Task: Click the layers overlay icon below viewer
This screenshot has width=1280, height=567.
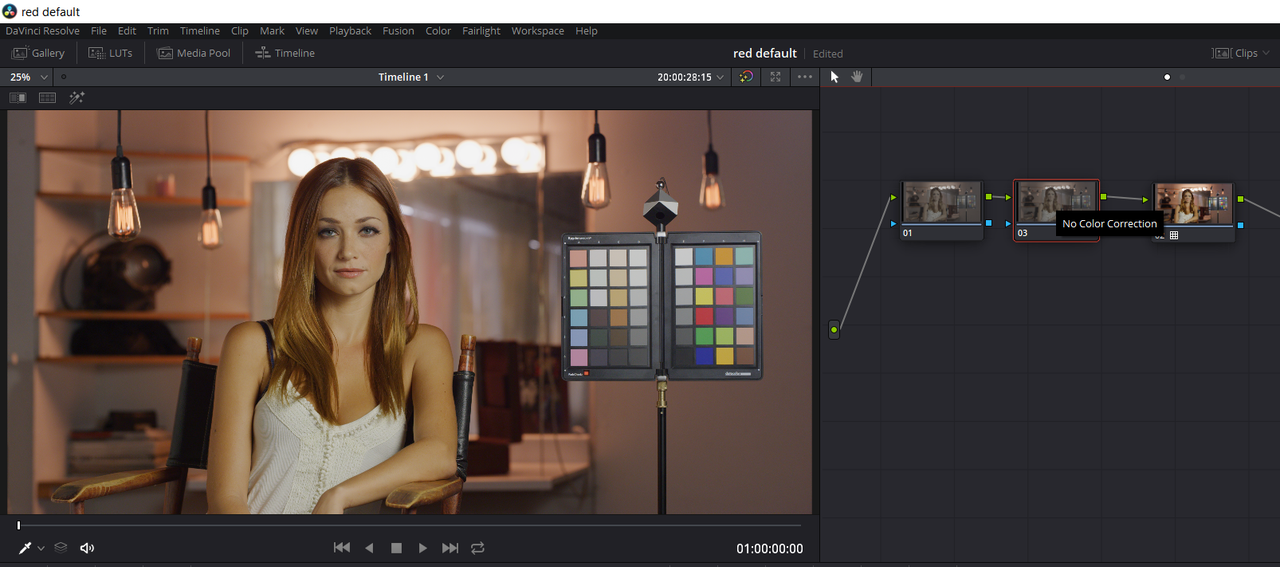Action: (61, 548)
